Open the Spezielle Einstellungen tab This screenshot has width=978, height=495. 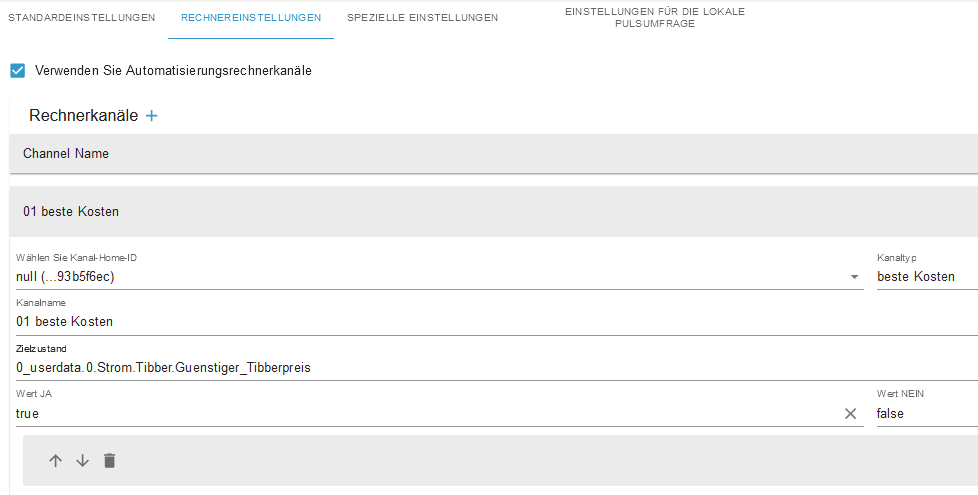[x=422, y=18]
